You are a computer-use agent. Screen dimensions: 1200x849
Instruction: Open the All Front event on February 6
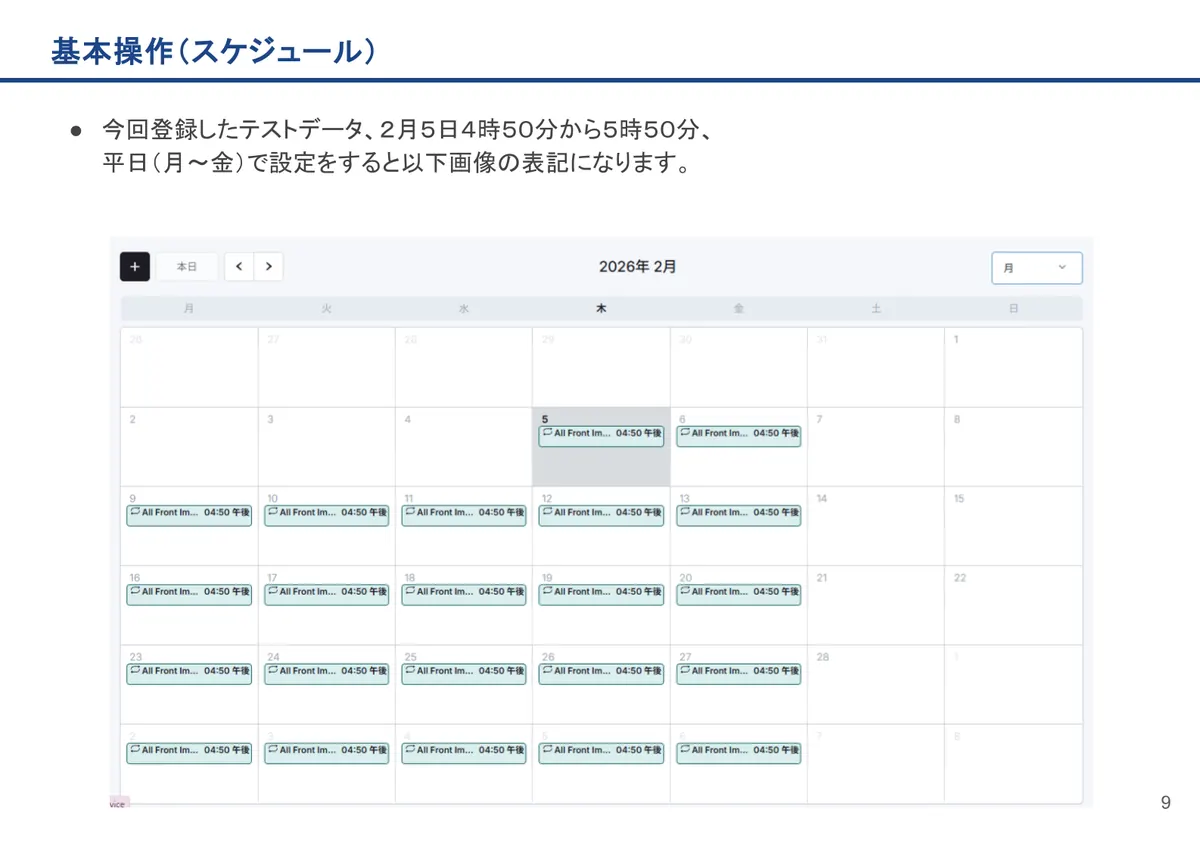[x=739, y=436]
